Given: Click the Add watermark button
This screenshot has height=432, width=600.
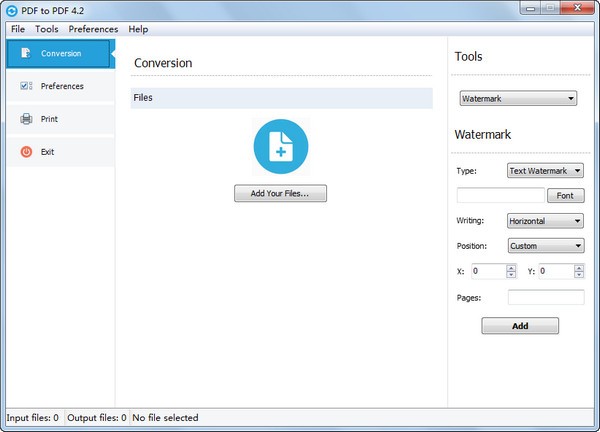Looking at the screenshot, I should [520, 326].
